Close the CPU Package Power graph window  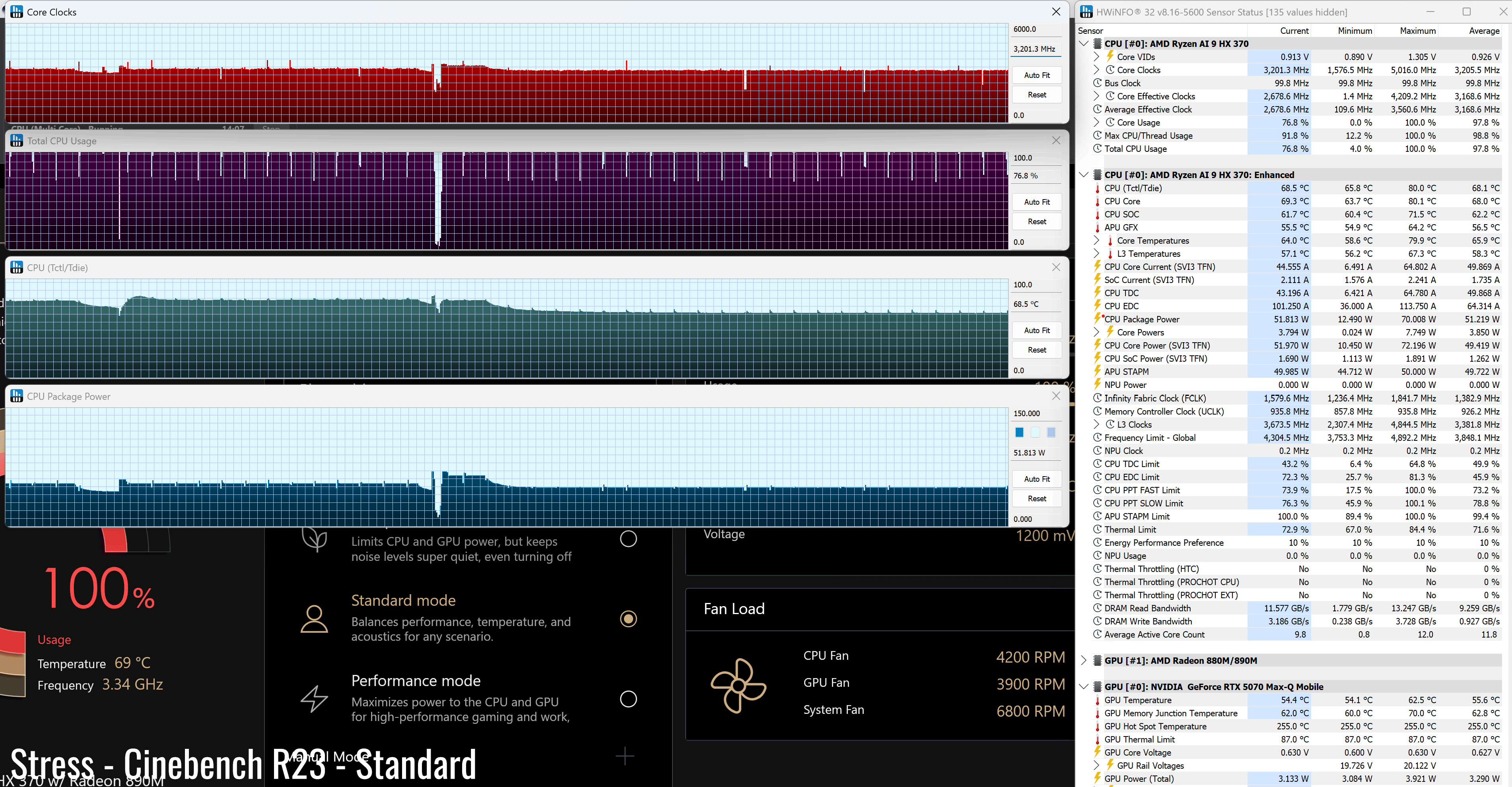1056,396
